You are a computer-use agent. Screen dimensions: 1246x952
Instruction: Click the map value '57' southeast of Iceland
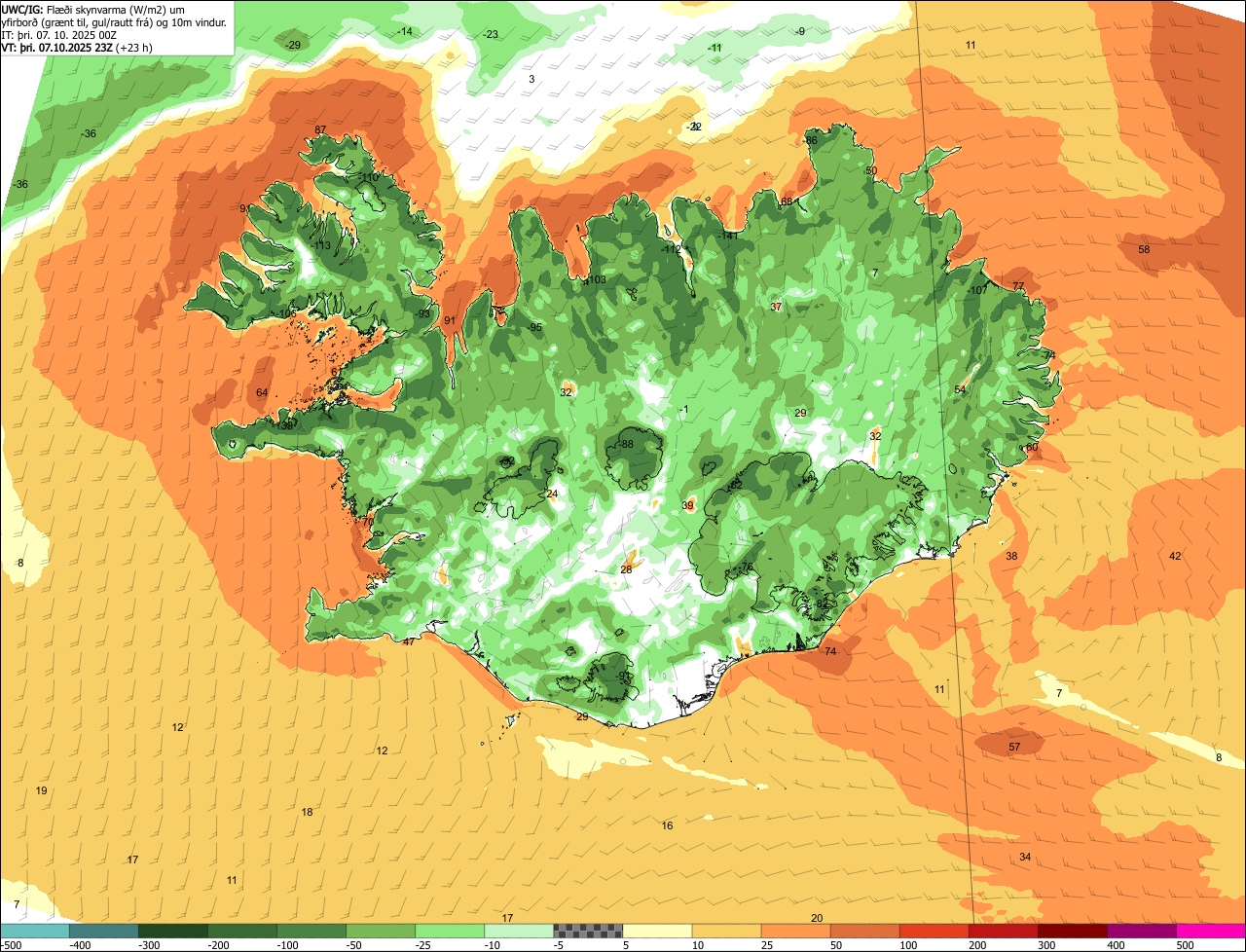tap(1014, 747)
